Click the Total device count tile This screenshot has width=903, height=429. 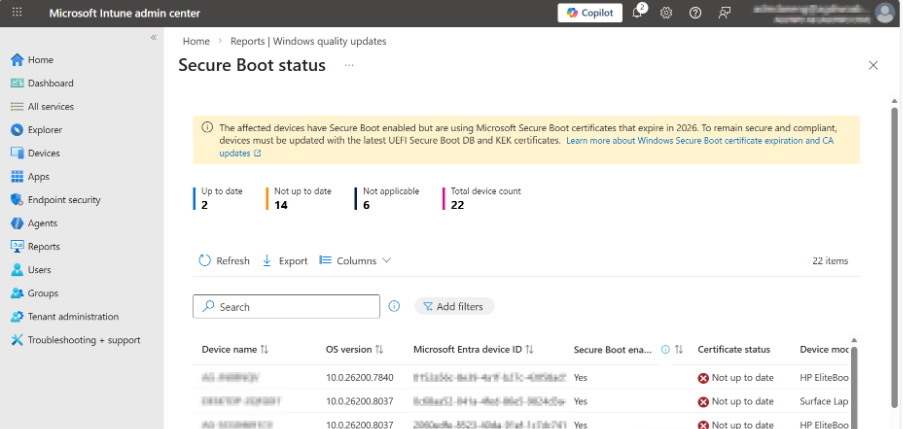(482, 198)
